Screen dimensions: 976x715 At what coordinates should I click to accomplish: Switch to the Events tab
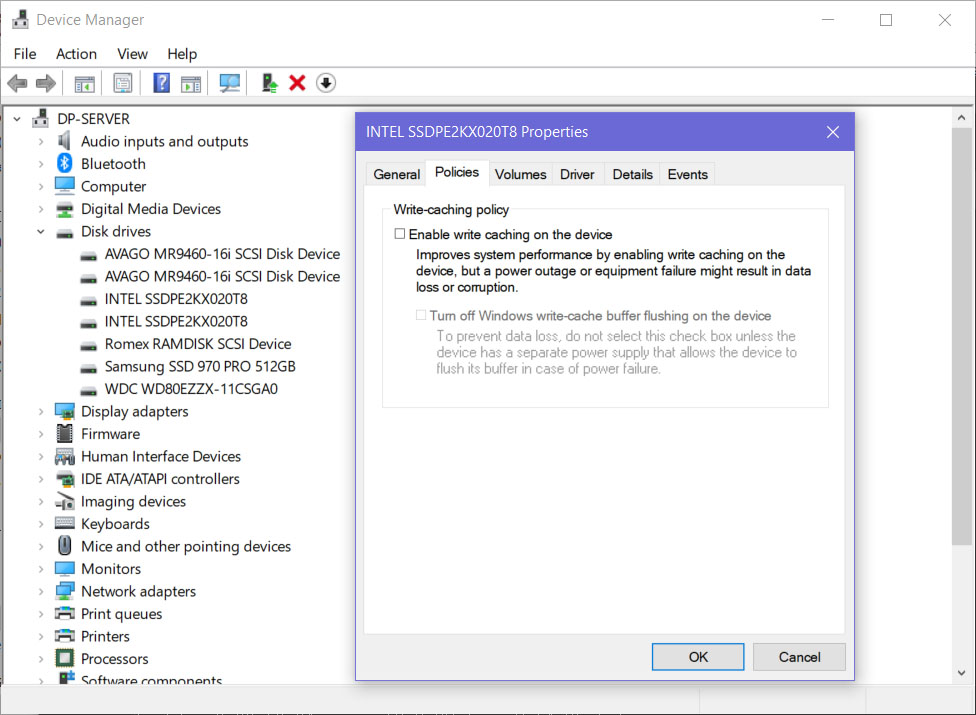click(x=687, y=174)
